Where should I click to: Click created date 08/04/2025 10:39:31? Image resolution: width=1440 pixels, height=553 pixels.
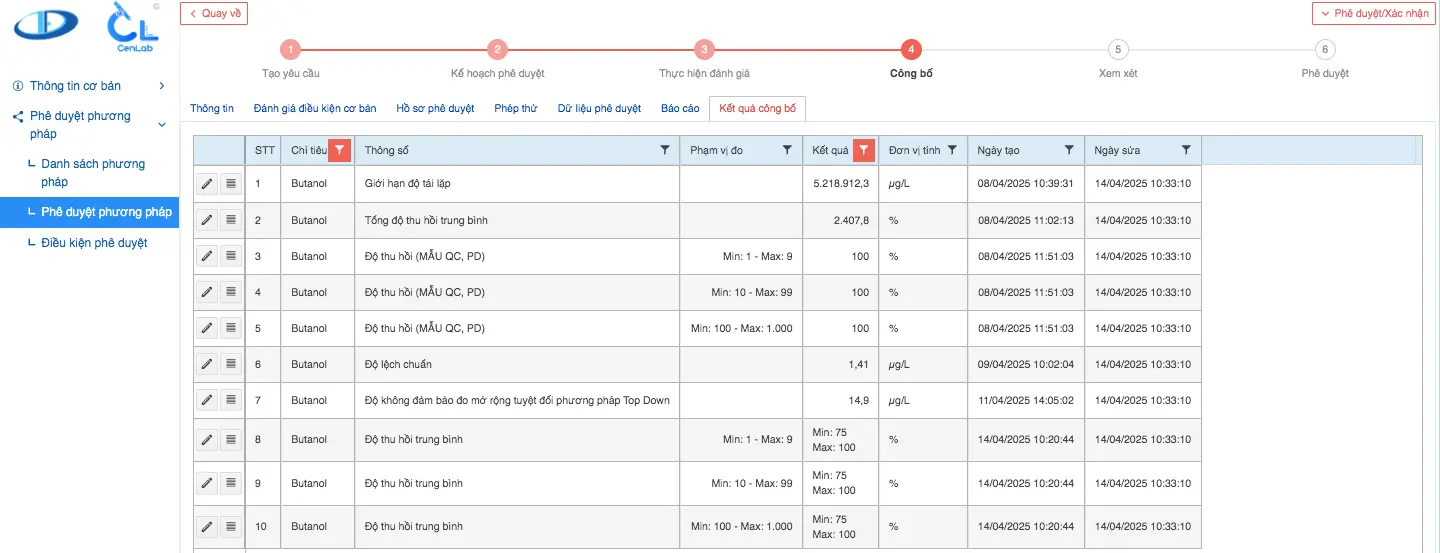click(1026, 184)
